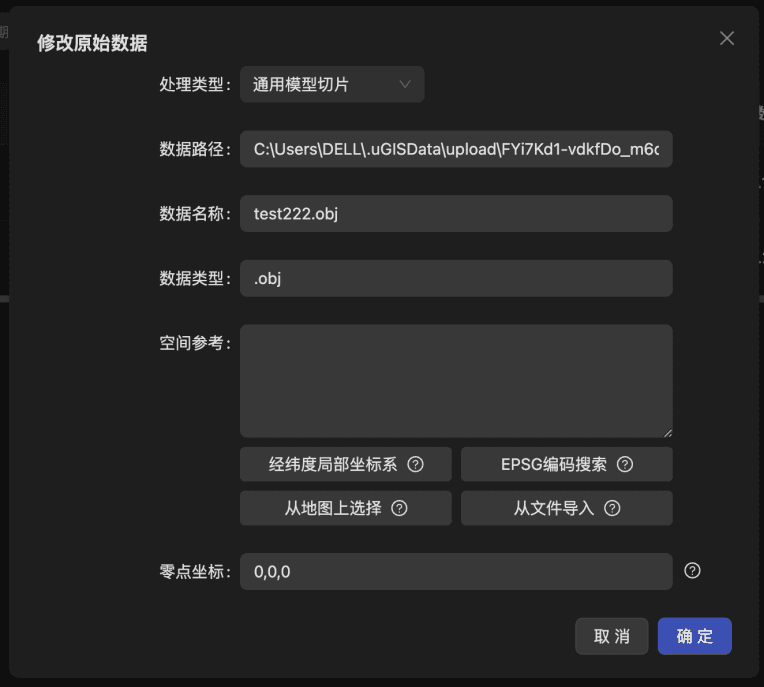Choose 从地图上选择 option
Screen dimensions: 764x687
click(x=333, y=508)
